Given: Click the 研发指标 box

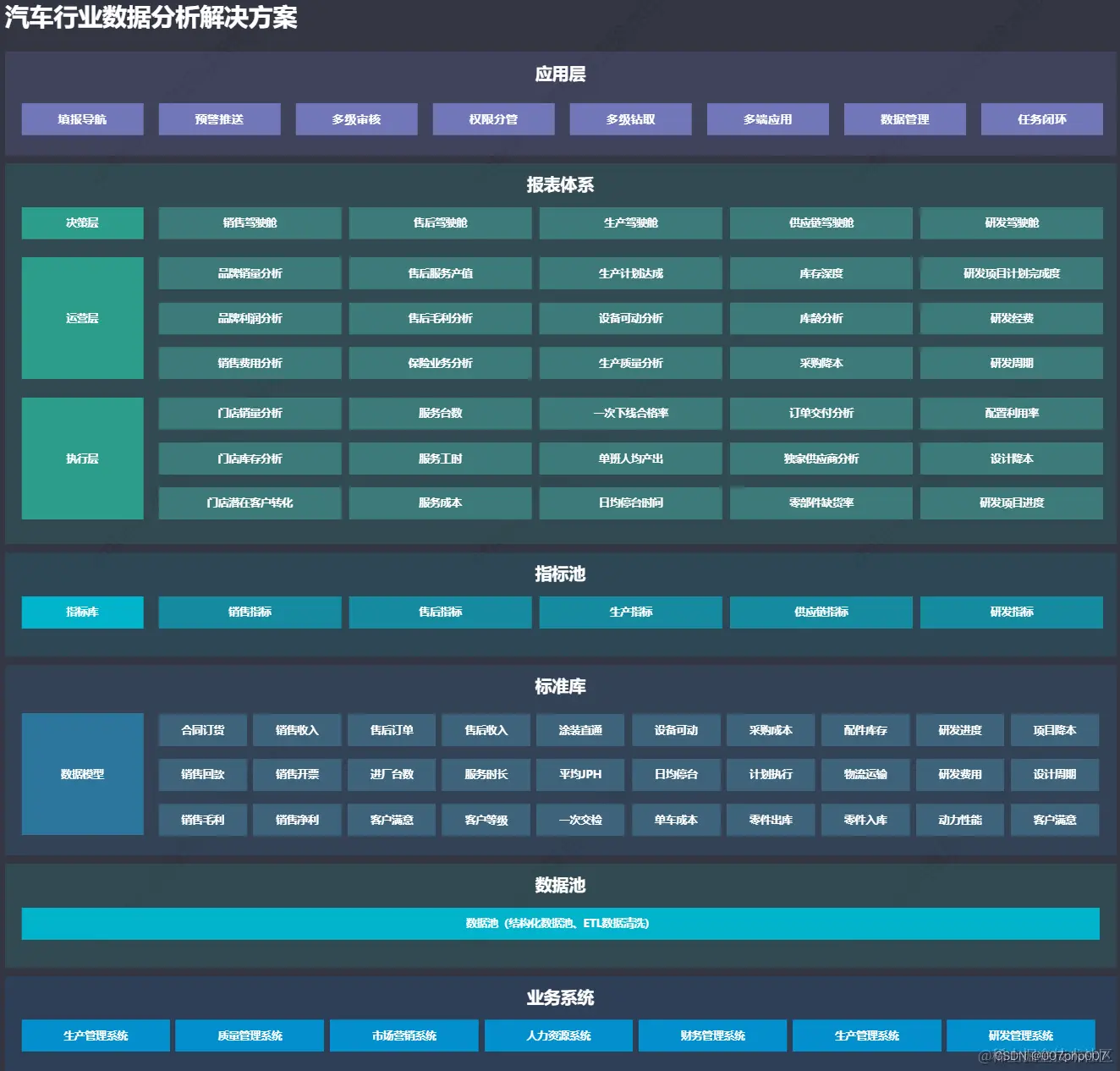Looking at the screenshot, I should click(x=1011, y=612).
